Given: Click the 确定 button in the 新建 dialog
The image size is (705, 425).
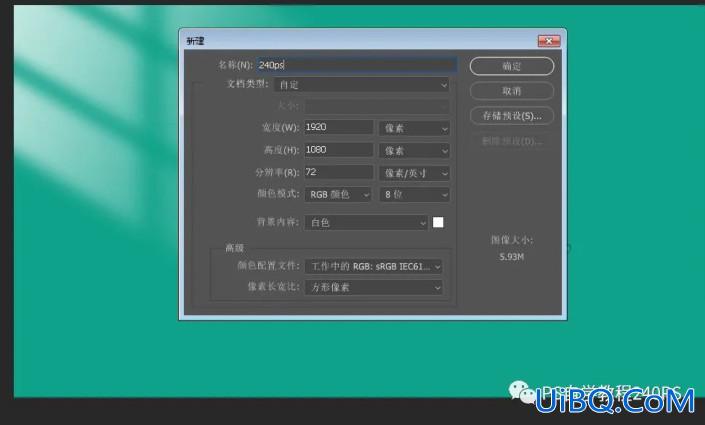Looking at the screenshot, I should (512, 66).
